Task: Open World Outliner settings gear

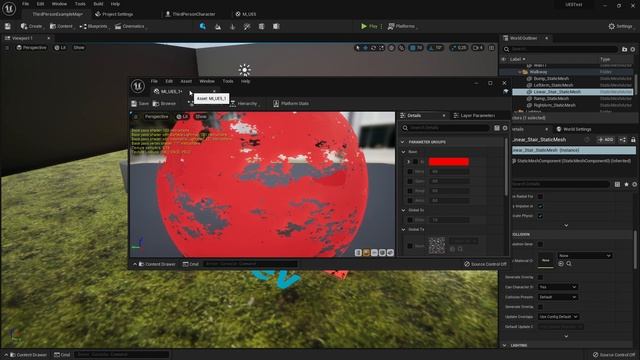Action: (633, 49)
